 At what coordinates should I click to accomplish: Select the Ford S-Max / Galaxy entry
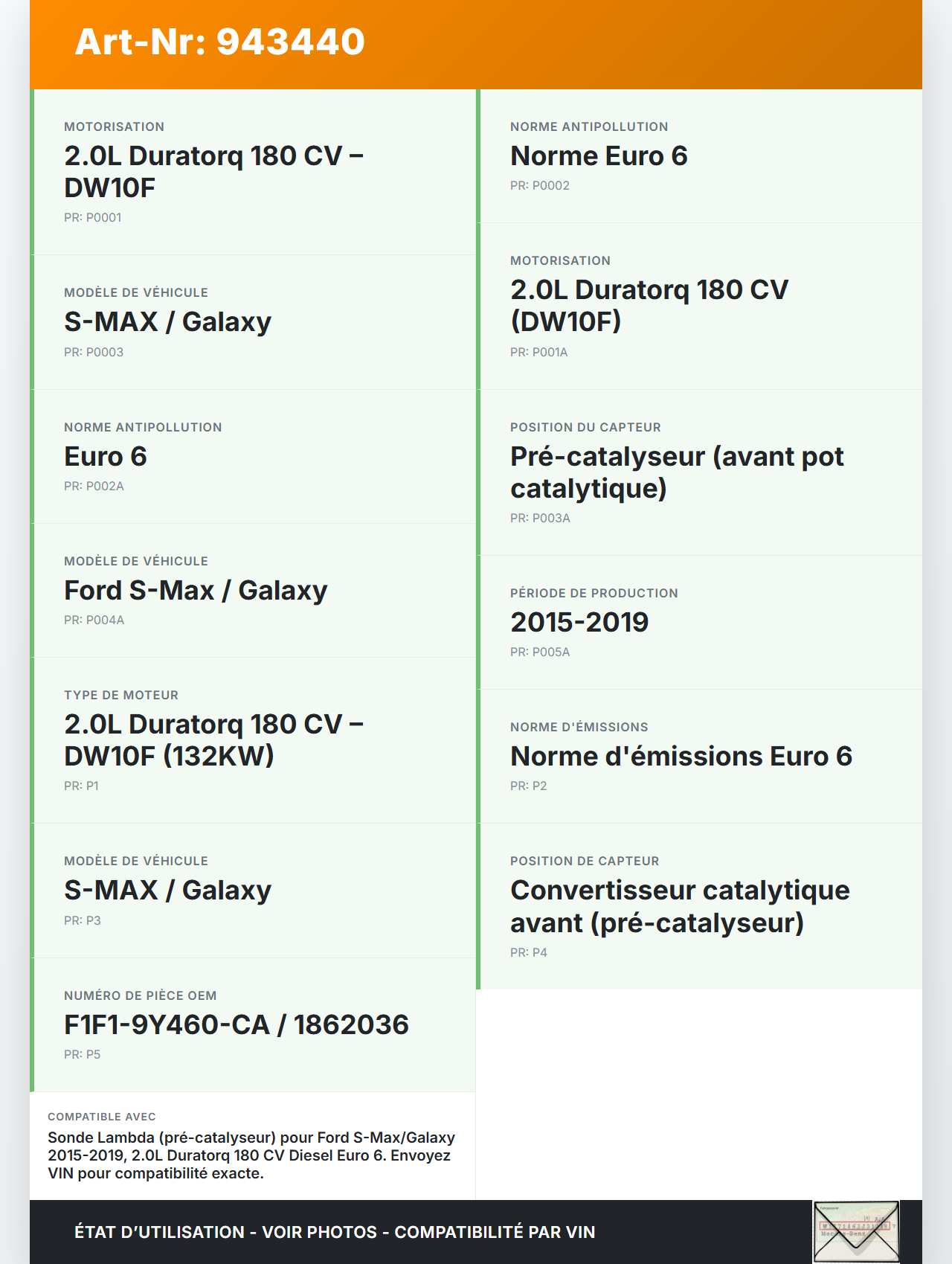(196, 591)
